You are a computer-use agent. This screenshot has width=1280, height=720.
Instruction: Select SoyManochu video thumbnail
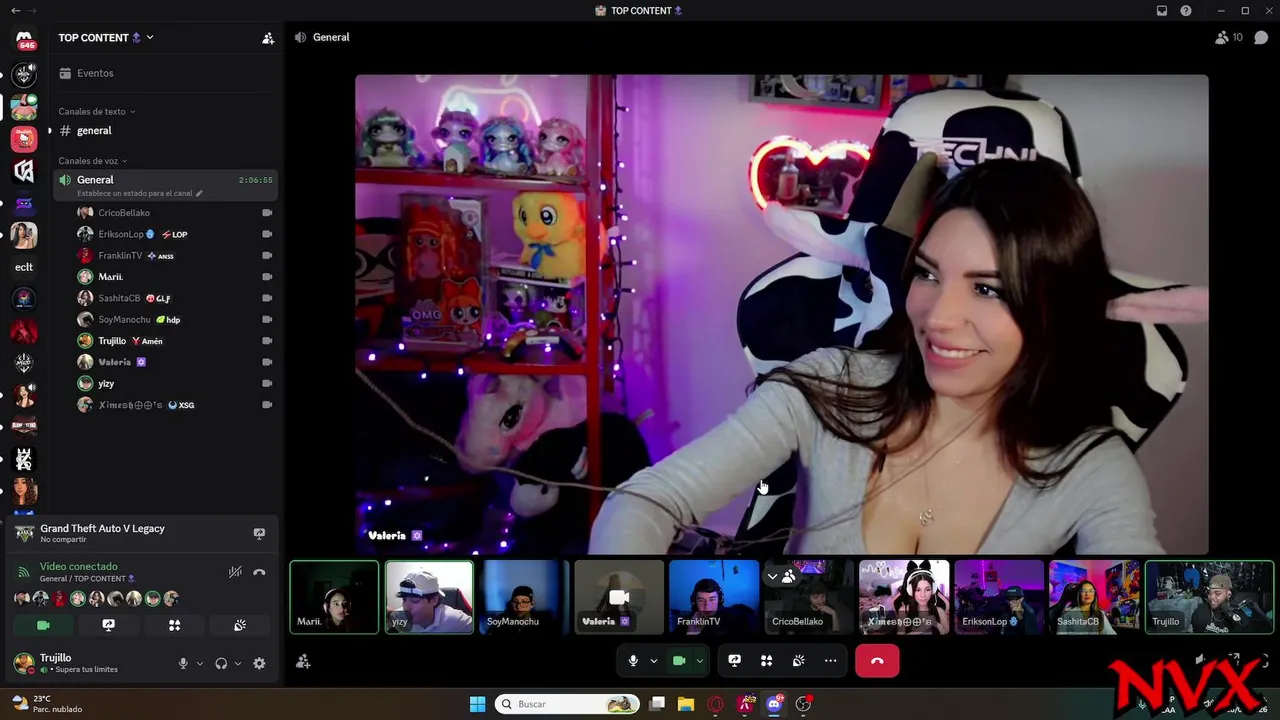(x=524, y=597)
